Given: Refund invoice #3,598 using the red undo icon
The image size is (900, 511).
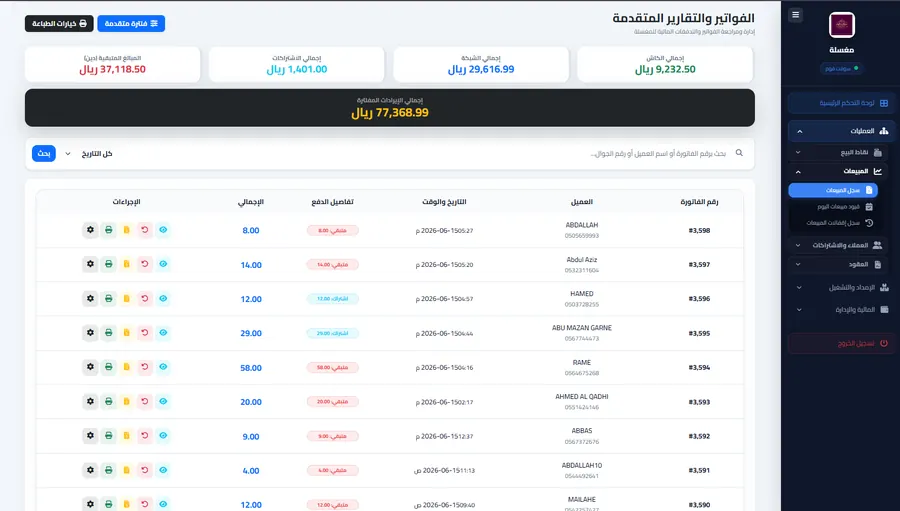Looking at the screenshot, I should (145, 230).
